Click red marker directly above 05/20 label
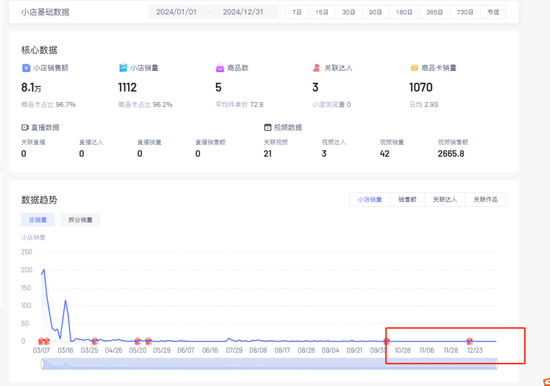The width and height of the screenshot is (550, 386). click(x=138, y=341)
